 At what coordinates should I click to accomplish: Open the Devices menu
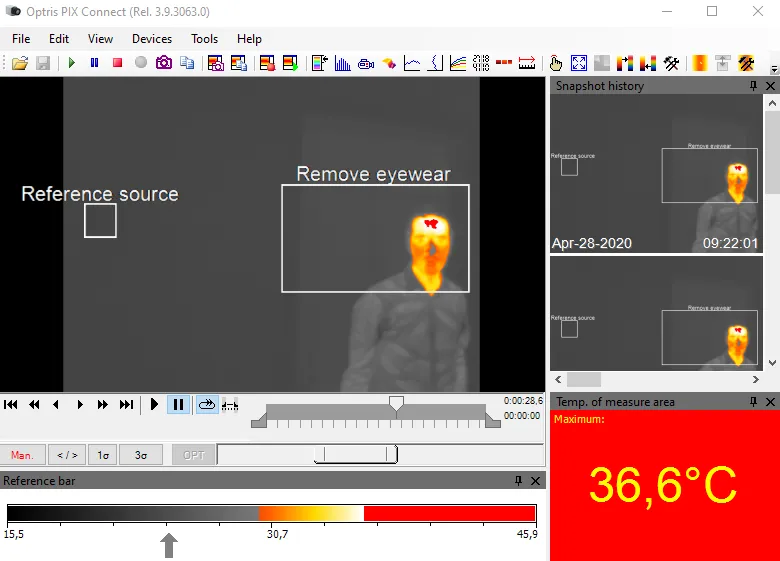(152, 39)
